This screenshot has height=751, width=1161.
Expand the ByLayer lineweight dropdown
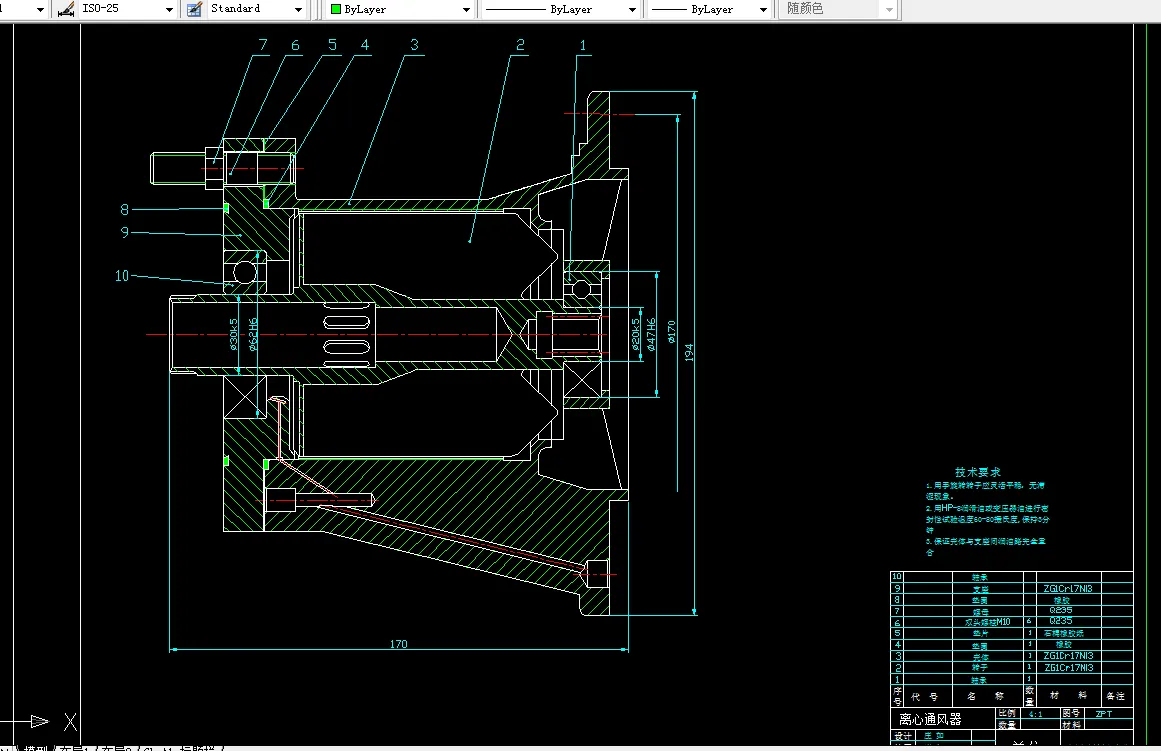tap(763, 9)
